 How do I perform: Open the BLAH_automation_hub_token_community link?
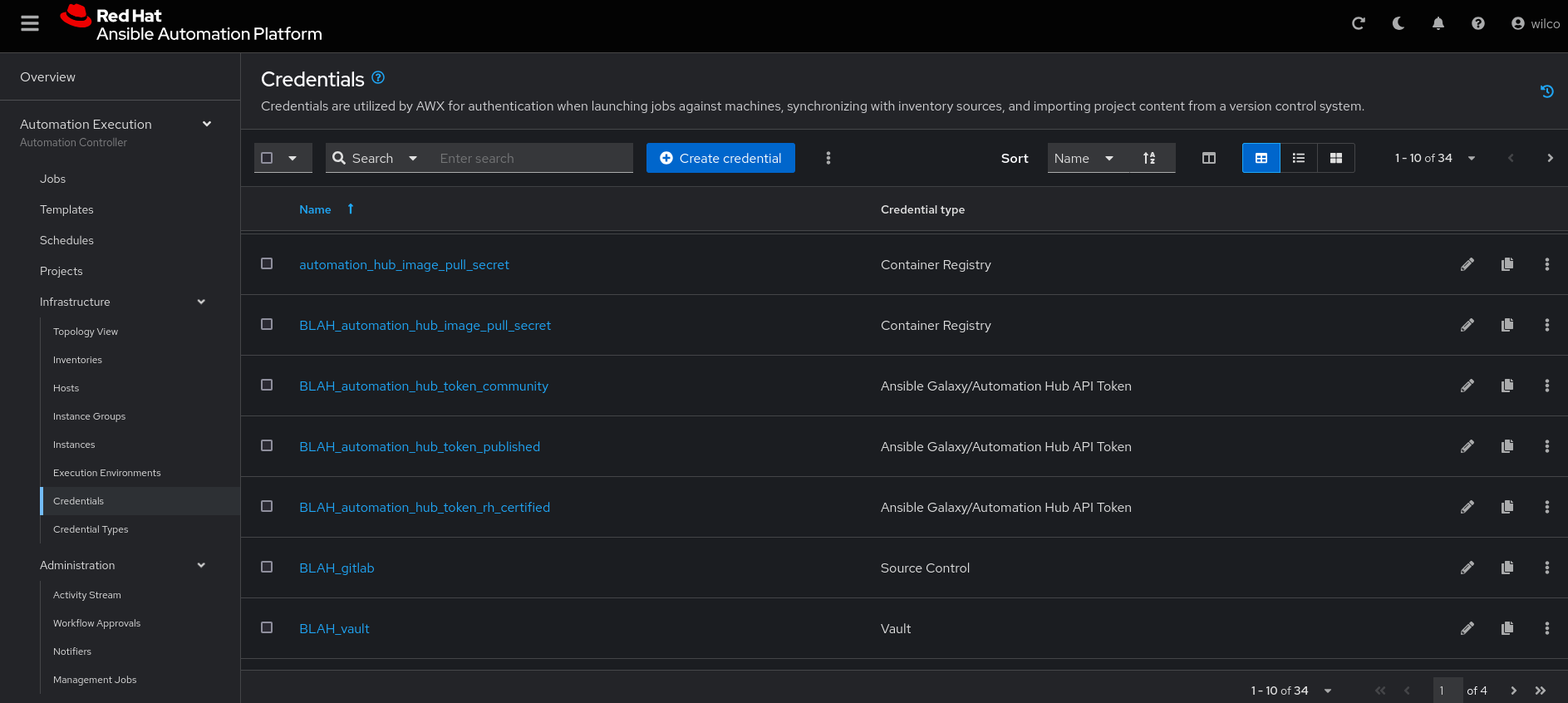click(424, 386)
